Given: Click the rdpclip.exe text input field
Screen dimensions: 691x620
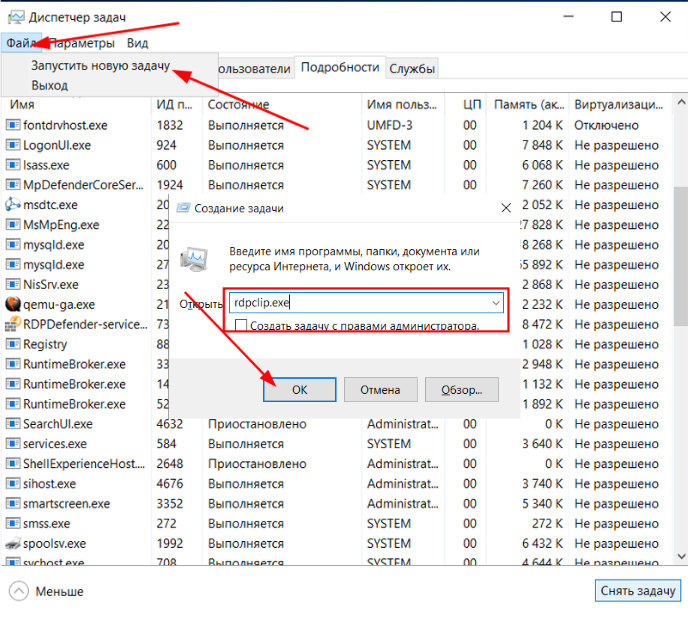Looking at the screenshot, I should coord(360,302).
